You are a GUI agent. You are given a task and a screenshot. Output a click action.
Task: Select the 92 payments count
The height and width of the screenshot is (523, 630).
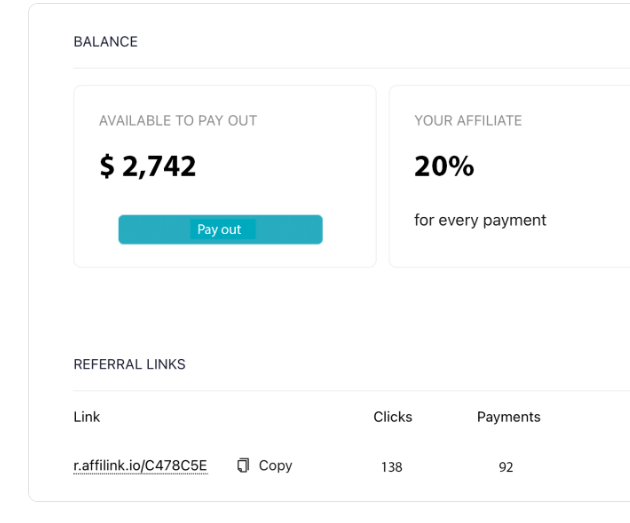506,467
